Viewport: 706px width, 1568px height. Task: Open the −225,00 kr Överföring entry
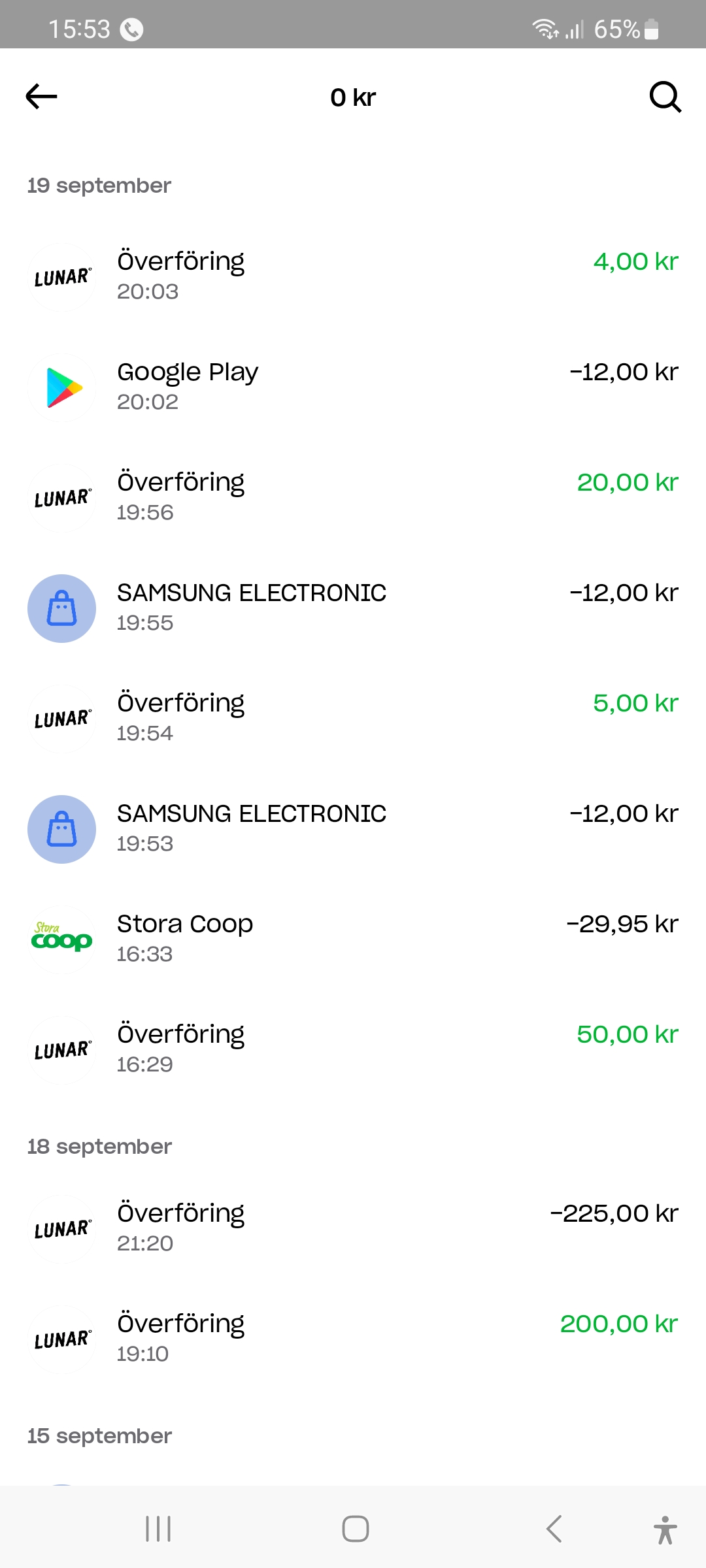pos(353,1228)
